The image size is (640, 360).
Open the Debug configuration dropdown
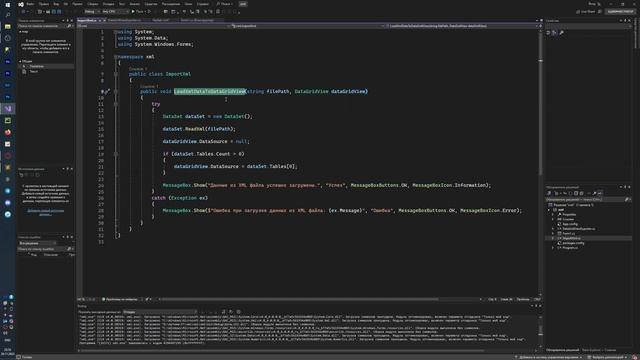point(92,11)
